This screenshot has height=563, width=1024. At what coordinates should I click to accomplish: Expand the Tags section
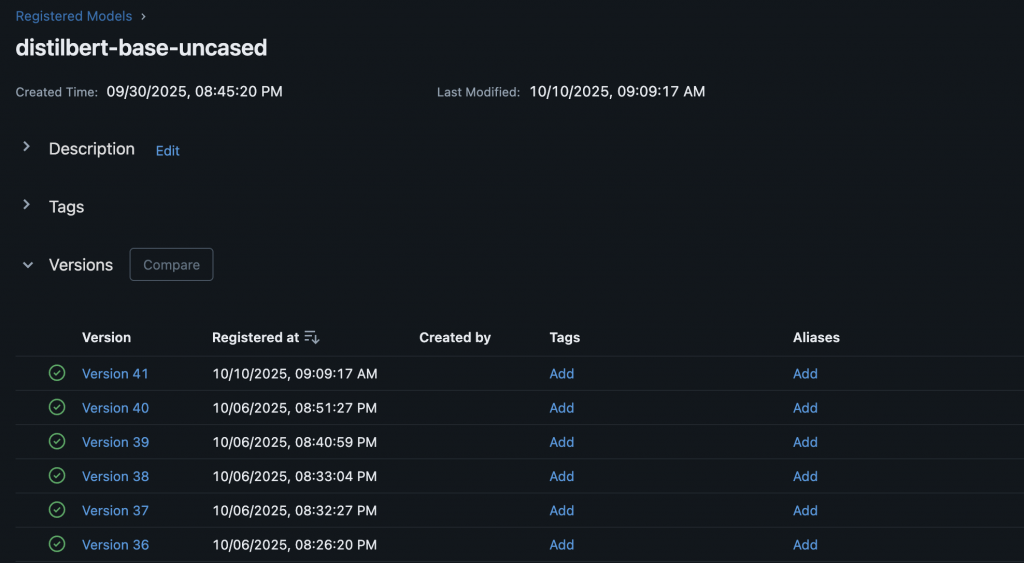tap(27, 206)
